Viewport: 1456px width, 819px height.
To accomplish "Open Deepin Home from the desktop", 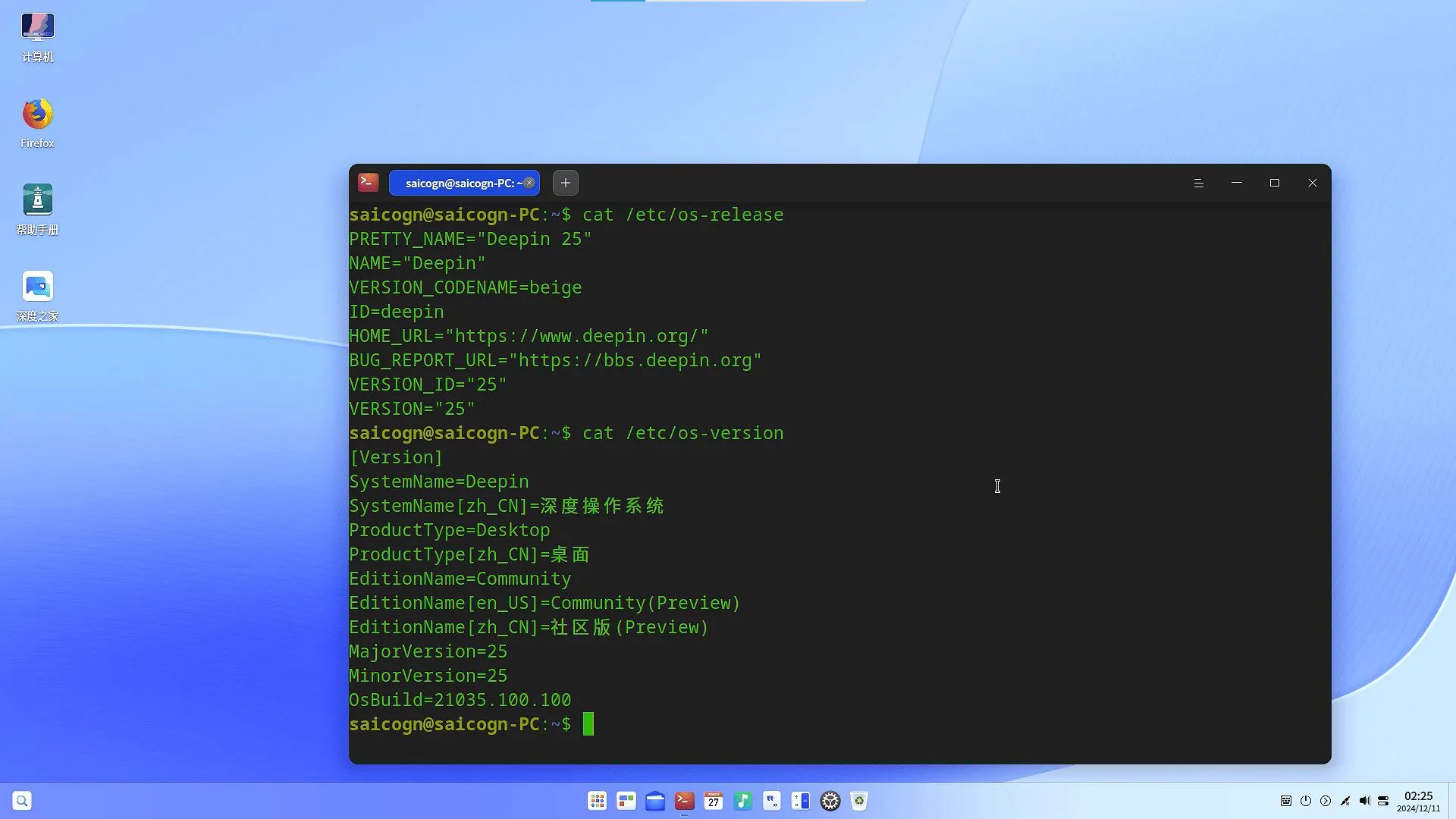I will tap(37, 287).
